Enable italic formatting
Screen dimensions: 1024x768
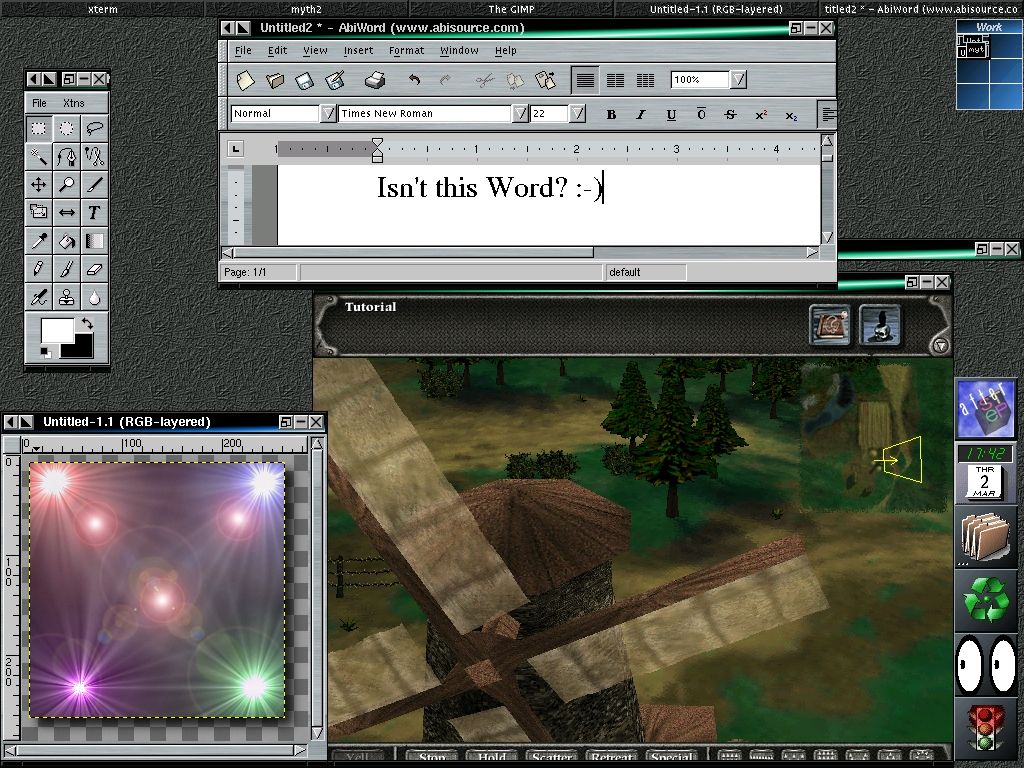coord(641,114)
